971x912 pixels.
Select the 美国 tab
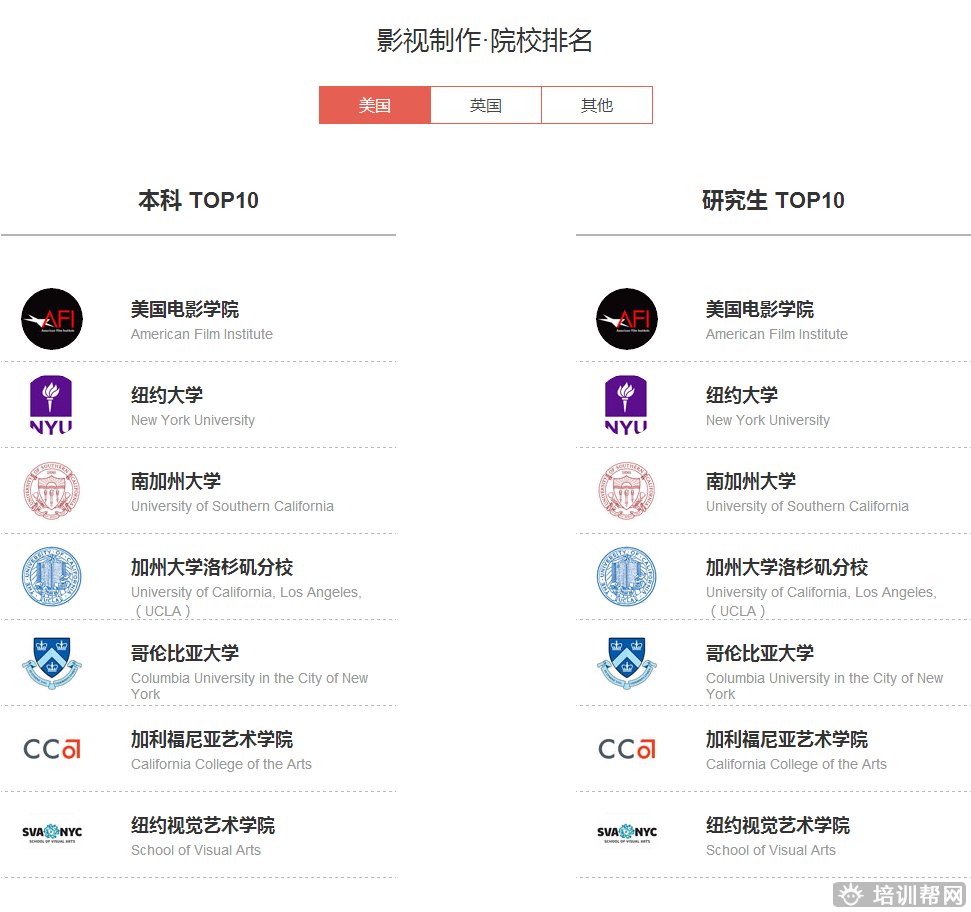[375, 105]
